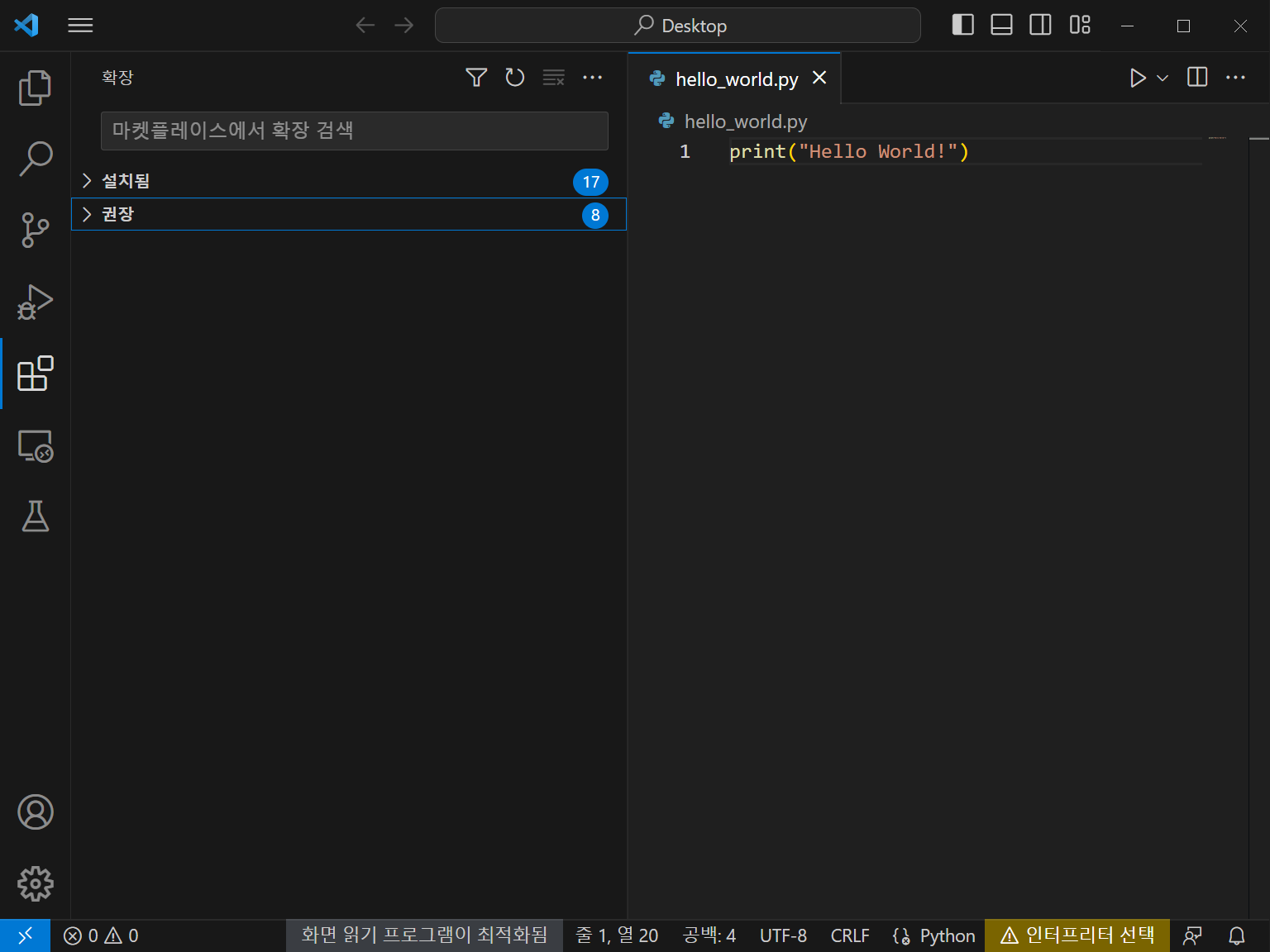Go back with the left arrow
Screen dimensions: 1270x952
click(365, 26)
